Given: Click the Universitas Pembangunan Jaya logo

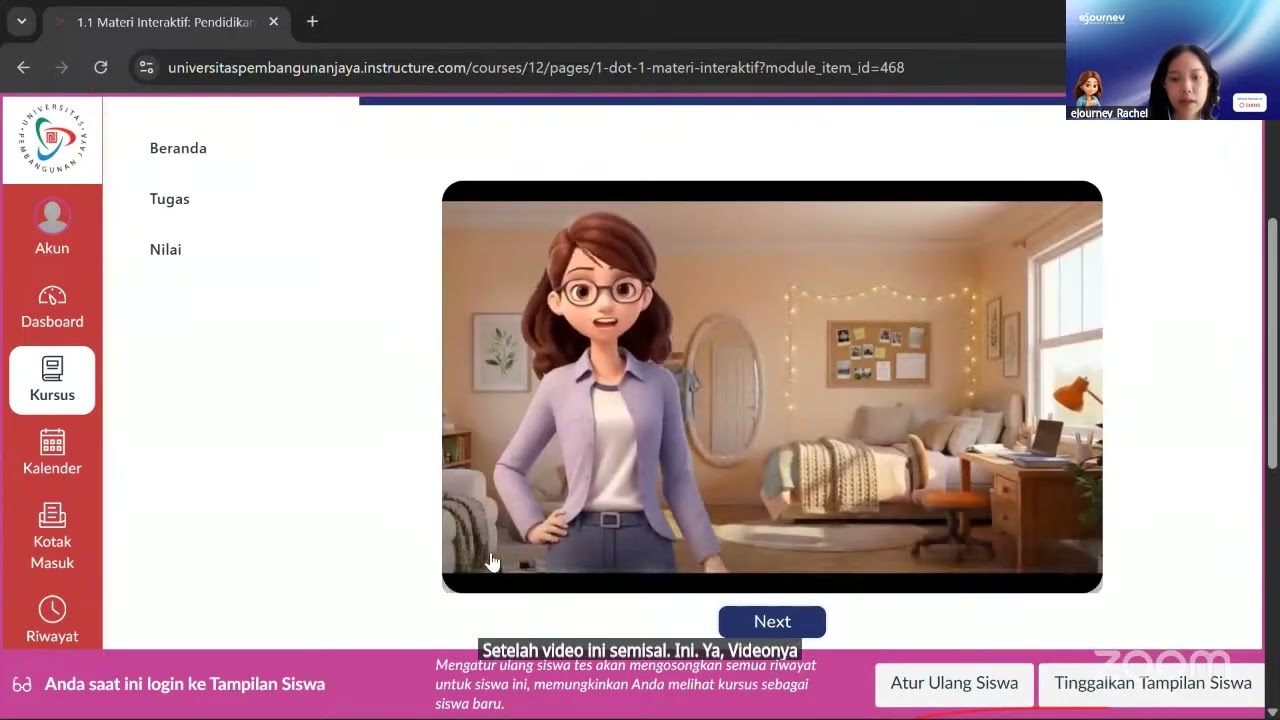Looking at the screenshot, I should click(52, 140).
